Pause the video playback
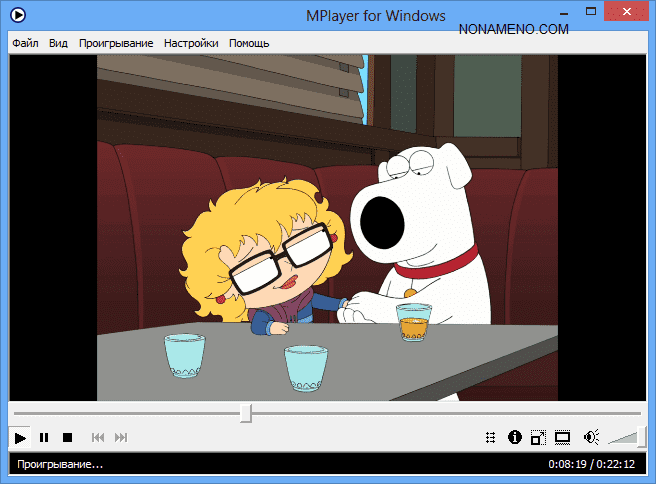 tap(44, 437)
